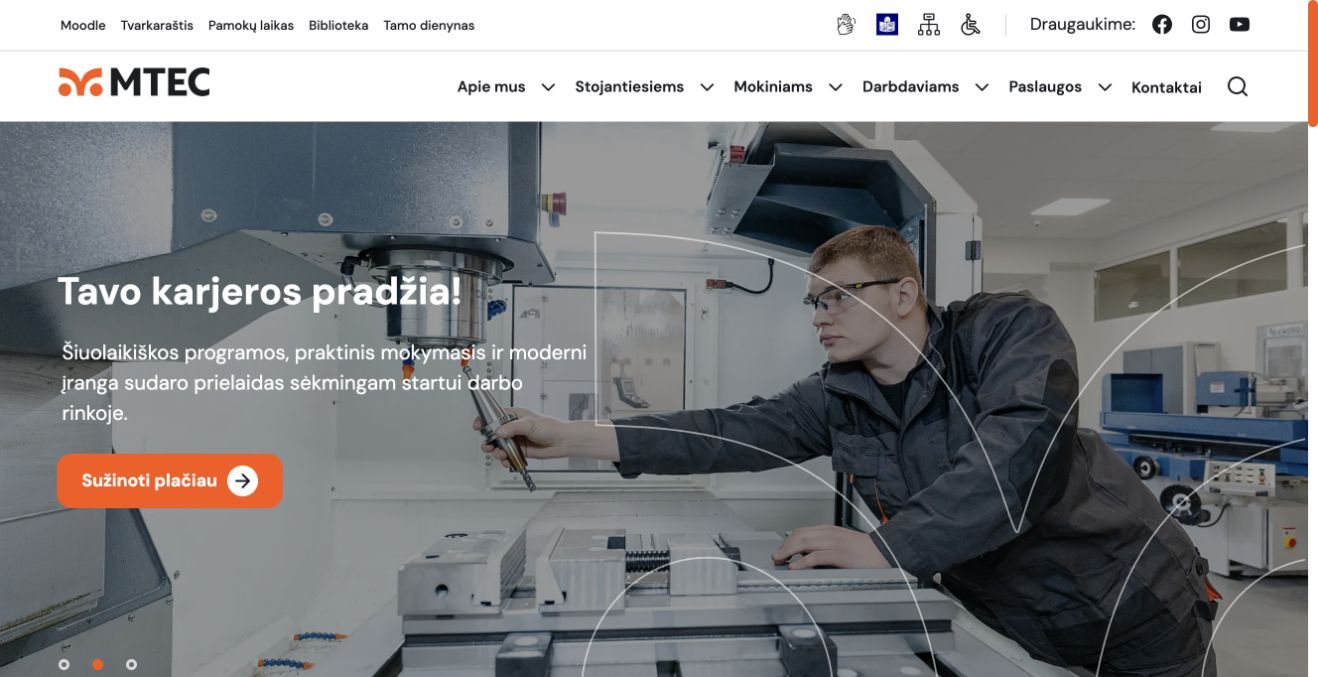
Task: Select the third carousel slide dot
Action: (131, 664)
